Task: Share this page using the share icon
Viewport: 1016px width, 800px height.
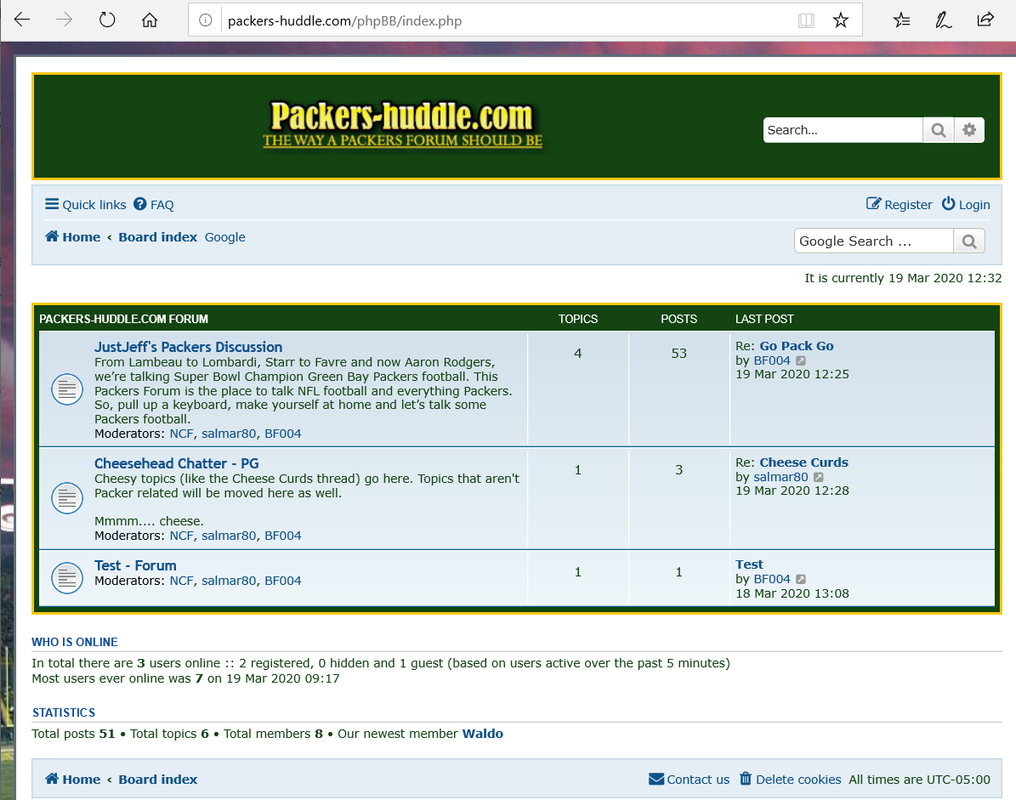Action: click(x=985, y=20)
